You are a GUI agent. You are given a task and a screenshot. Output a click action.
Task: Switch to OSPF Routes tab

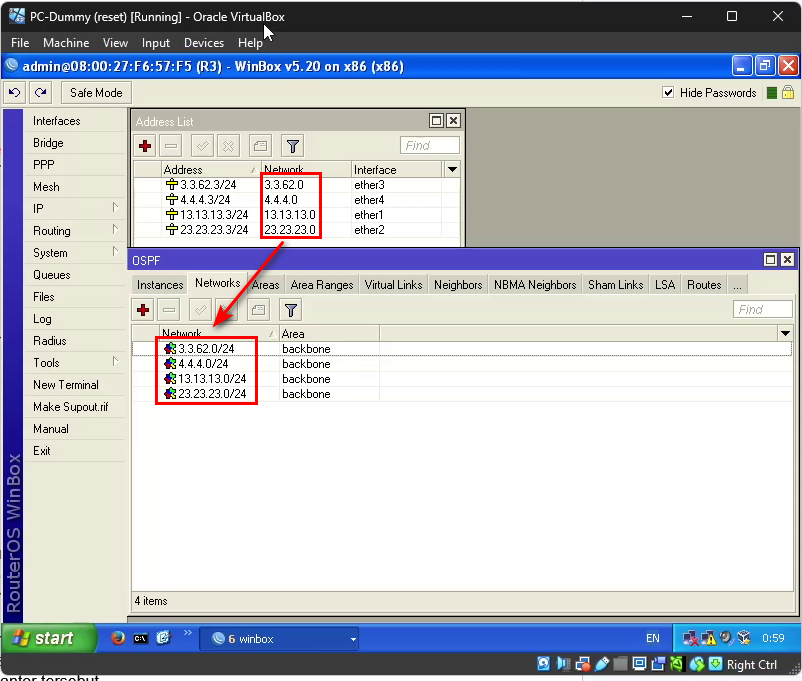coord(704,285)
